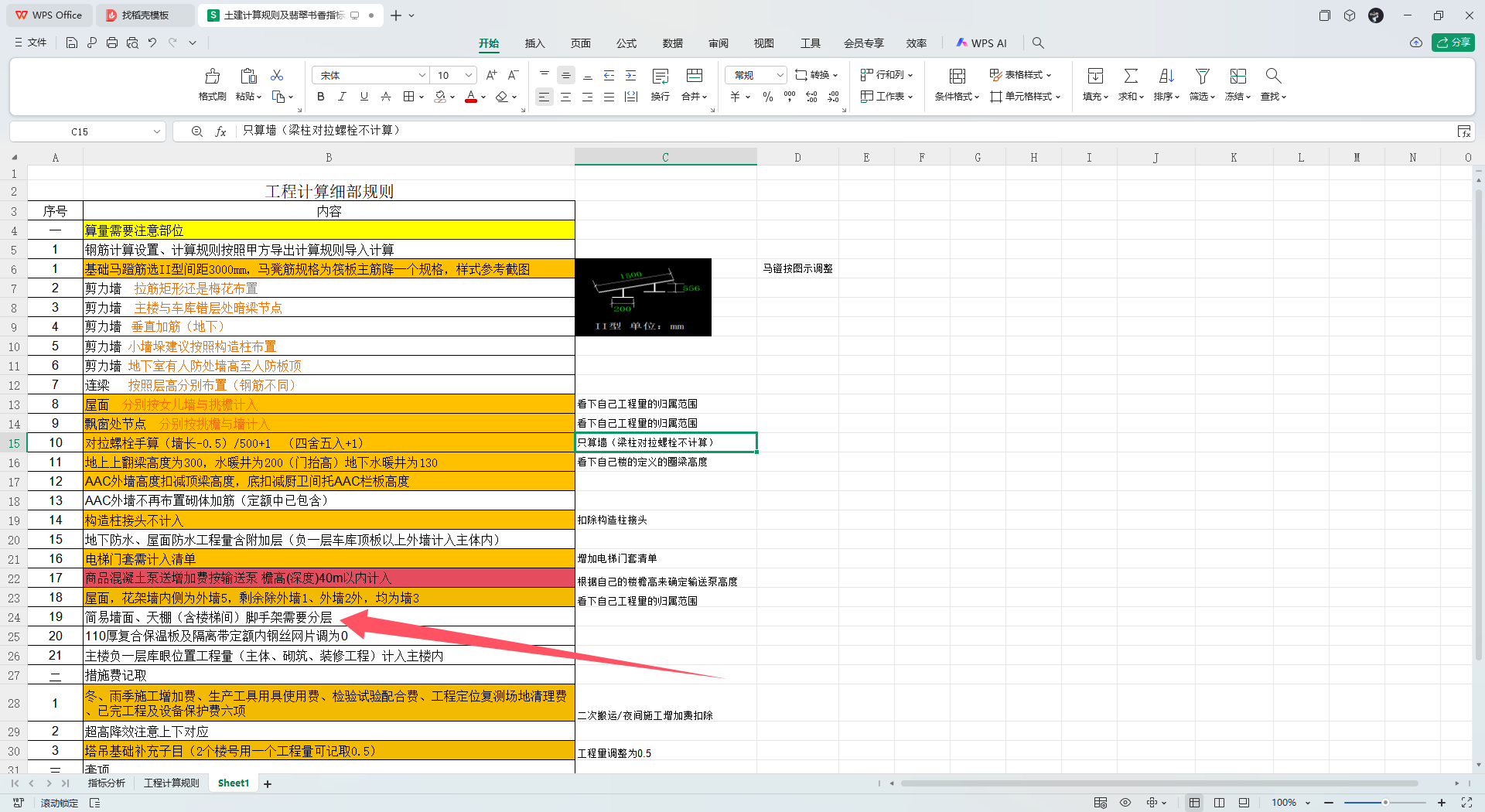Click the red font color A swatch

(x=470, y=97)
